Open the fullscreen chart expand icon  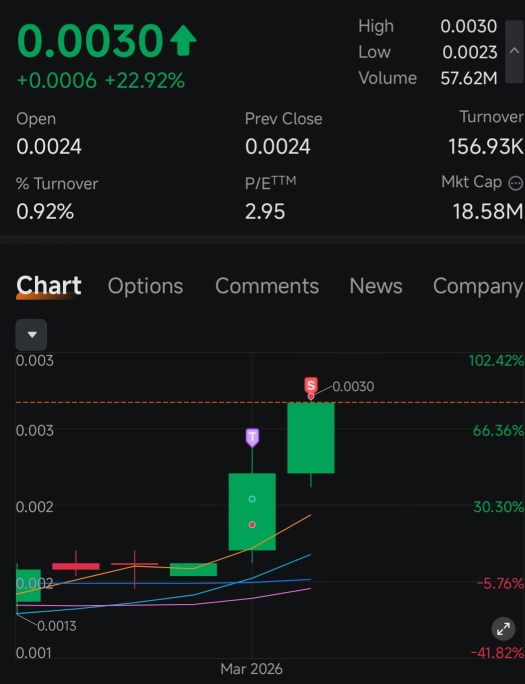pos(503,629)
